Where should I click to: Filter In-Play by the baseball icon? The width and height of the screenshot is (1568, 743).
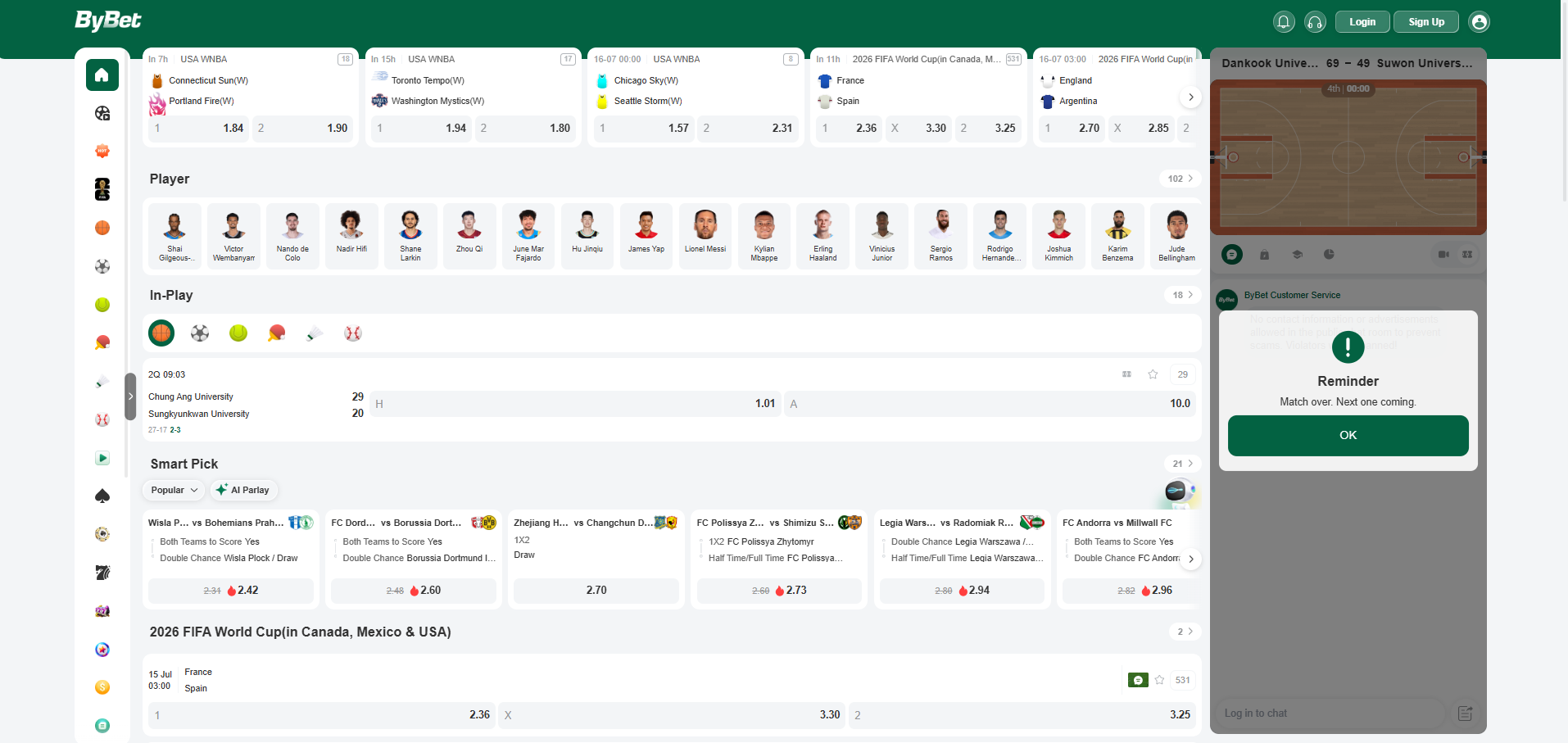(353, 333)
